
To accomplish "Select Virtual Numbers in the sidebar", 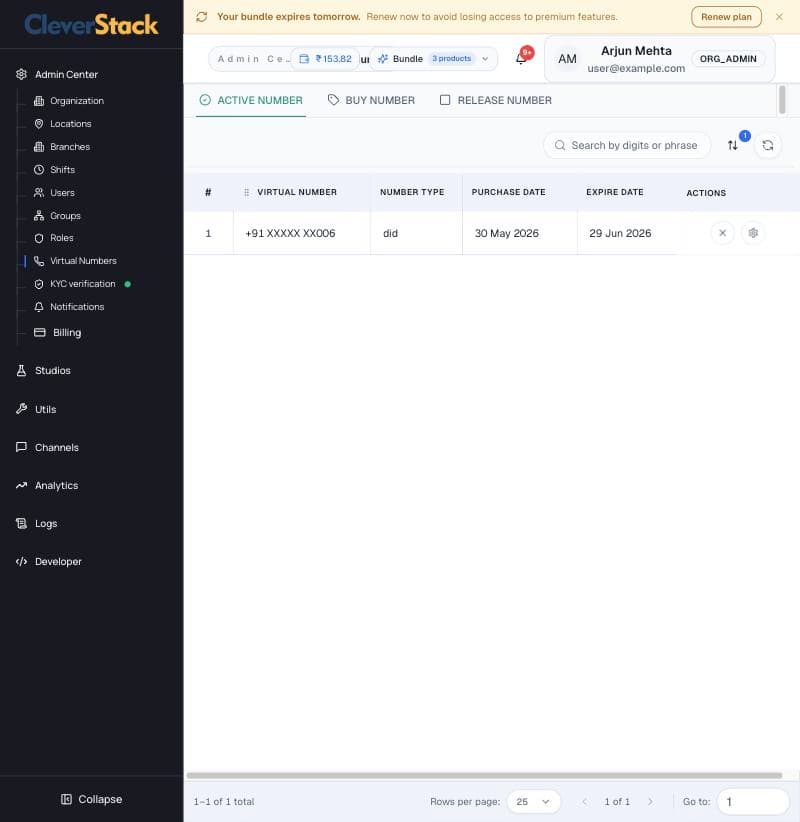I will pyautogui.click(x=75, y=261).
